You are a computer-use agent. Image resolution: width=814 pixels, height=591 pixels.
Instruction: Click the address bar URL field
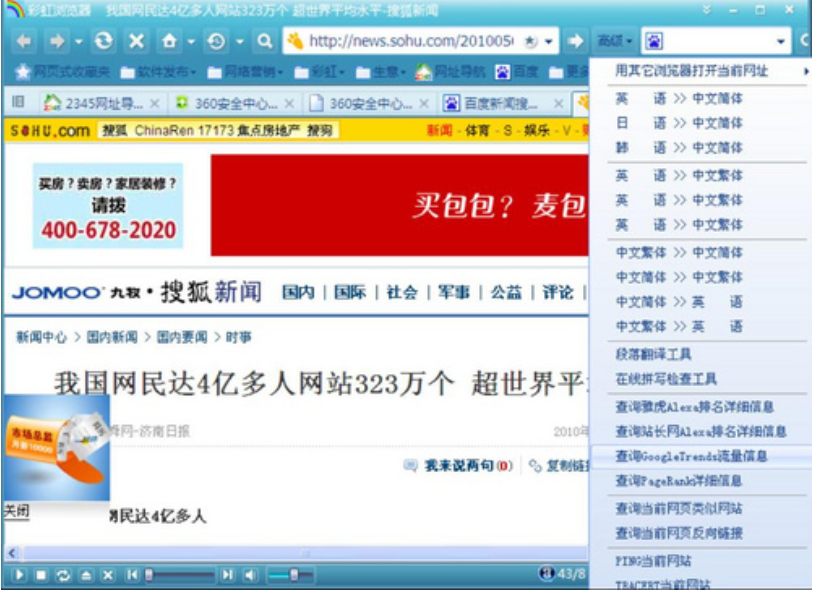[x=411, y=41]
